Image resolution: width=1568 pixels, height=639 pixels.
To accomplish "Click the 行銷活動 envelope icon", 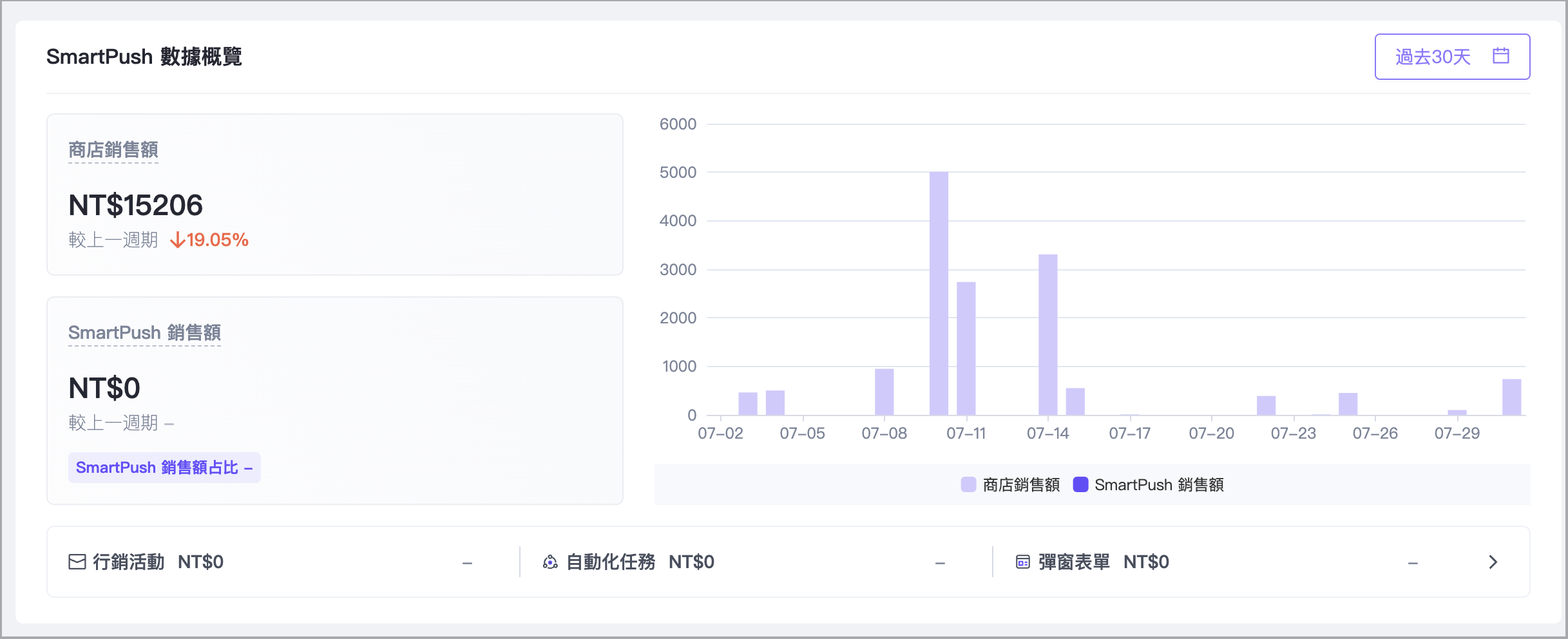I will pos(77,562).
